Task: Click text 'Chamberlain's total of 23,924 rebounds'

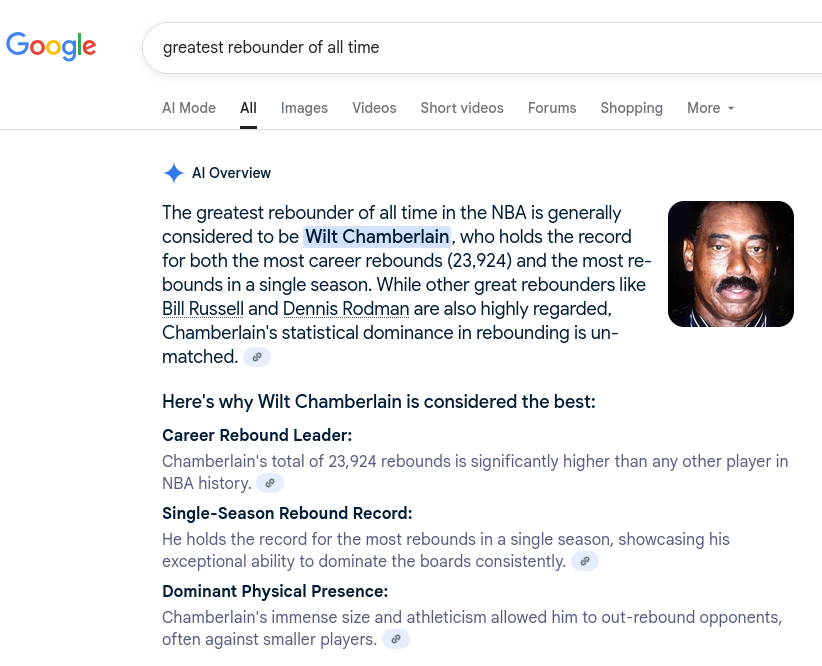Action: point(306,461)
